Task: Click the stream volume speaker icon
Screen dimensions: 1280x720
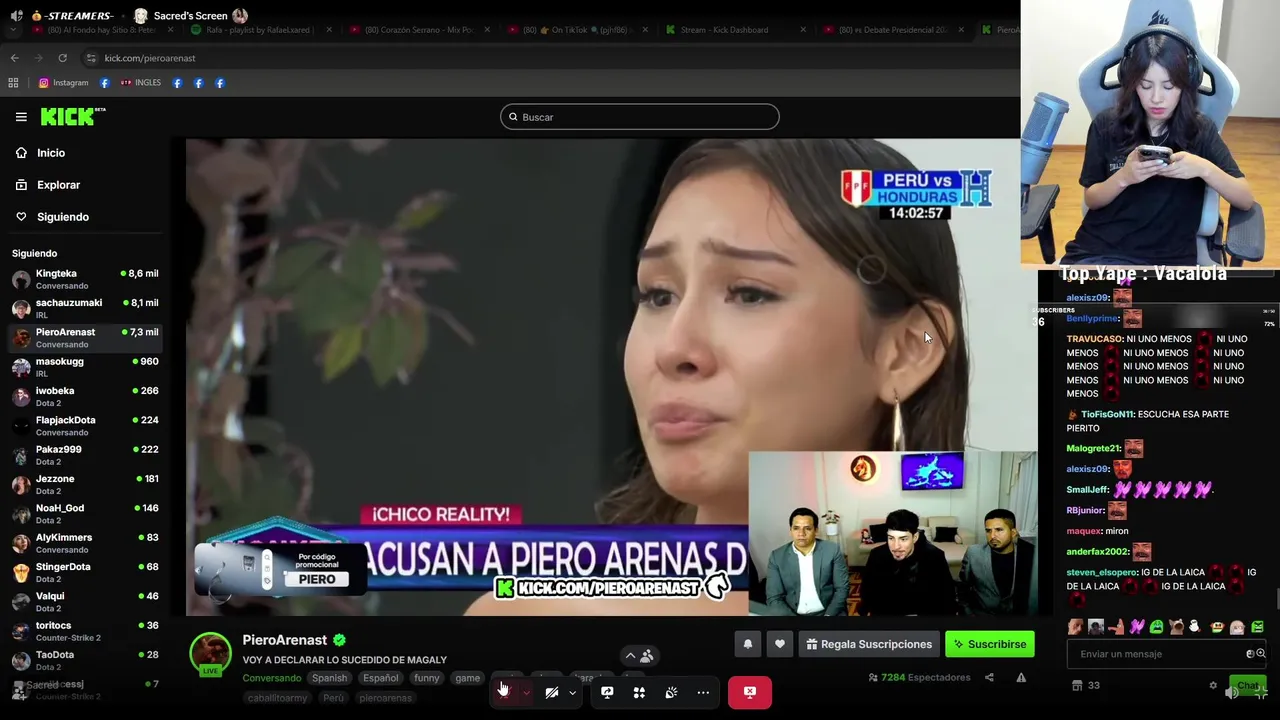Action: [x=1232, y=692]
